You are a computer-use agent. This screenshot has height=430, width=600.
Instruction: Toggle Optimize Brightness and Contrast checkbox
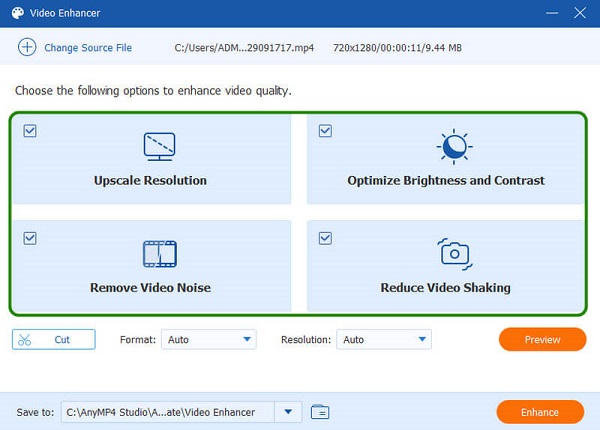pos(325,131)
